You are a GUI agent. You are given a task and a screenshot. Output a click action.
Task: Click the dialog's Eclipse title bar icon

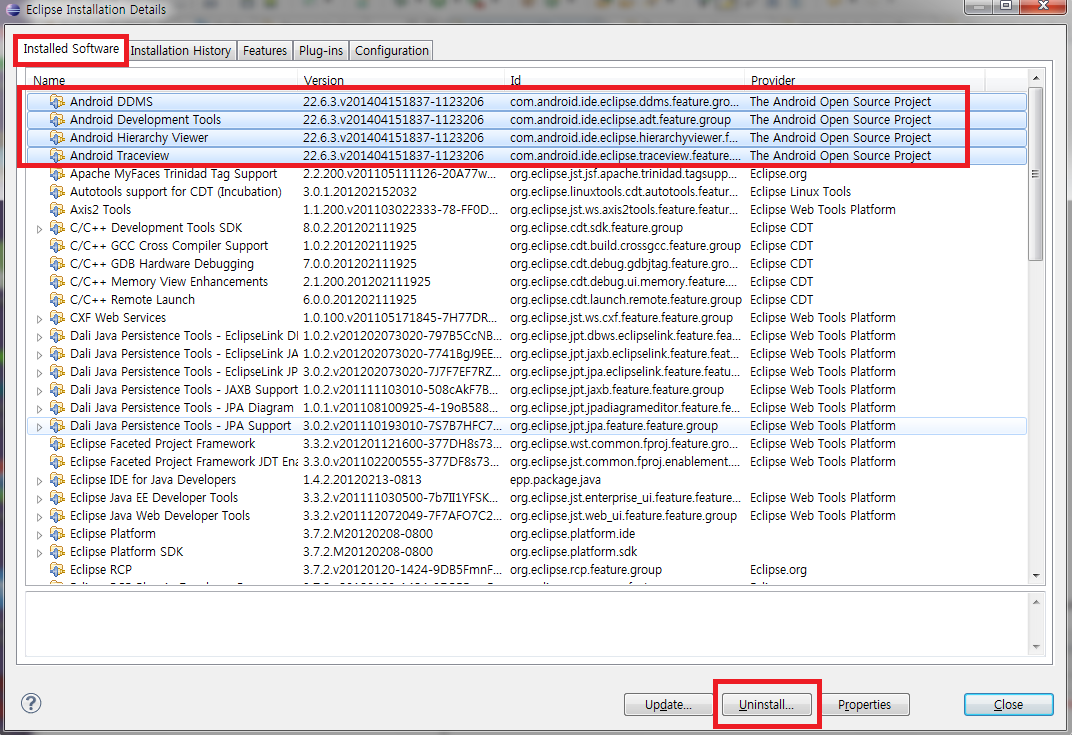tap(10, 9)
